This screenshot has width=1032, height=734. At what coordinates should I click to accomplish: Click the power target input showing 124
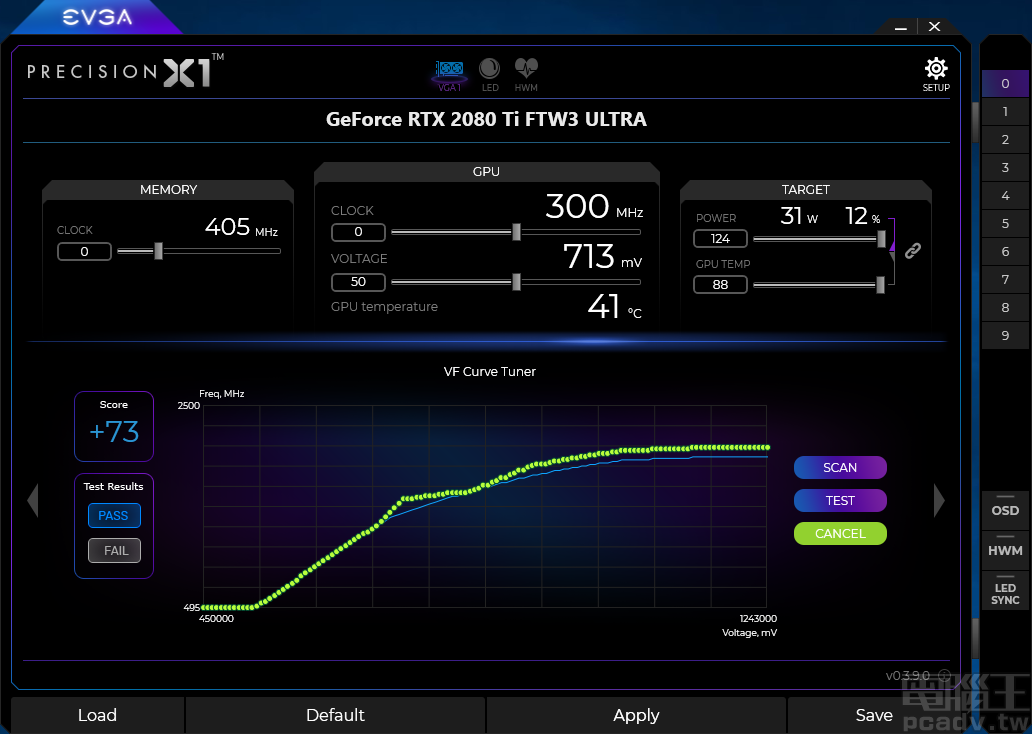[720, 238]
